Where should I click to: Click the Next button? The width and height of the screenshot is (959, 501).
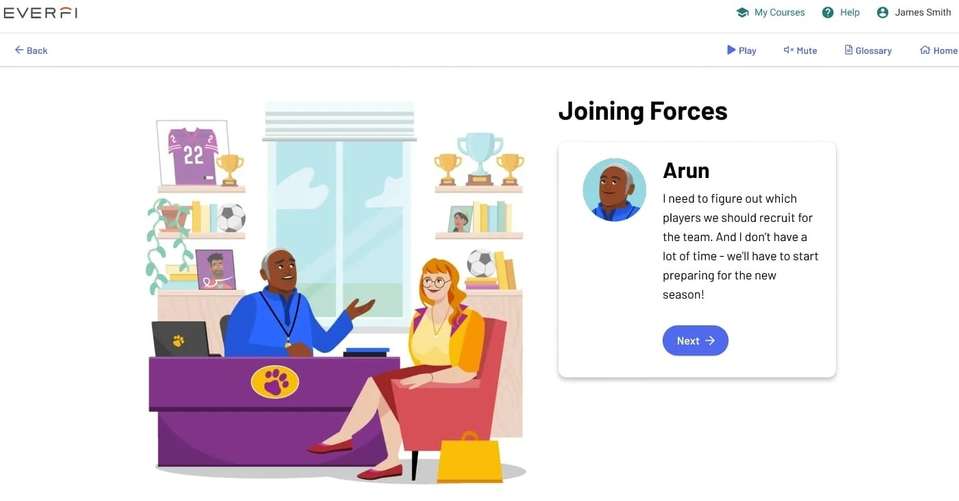(x=695, y=341)
